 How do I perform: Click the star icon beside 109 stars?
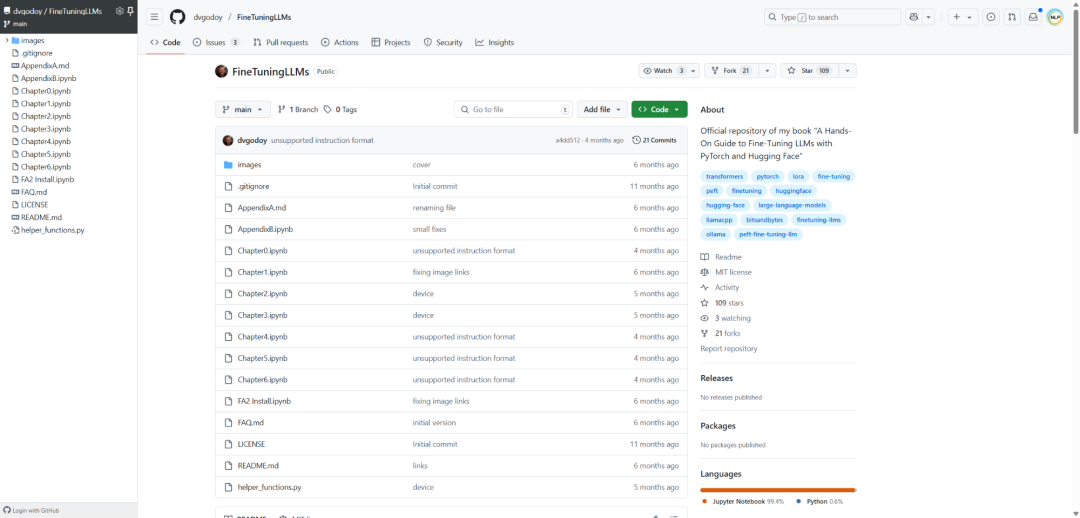click(705, 303)
